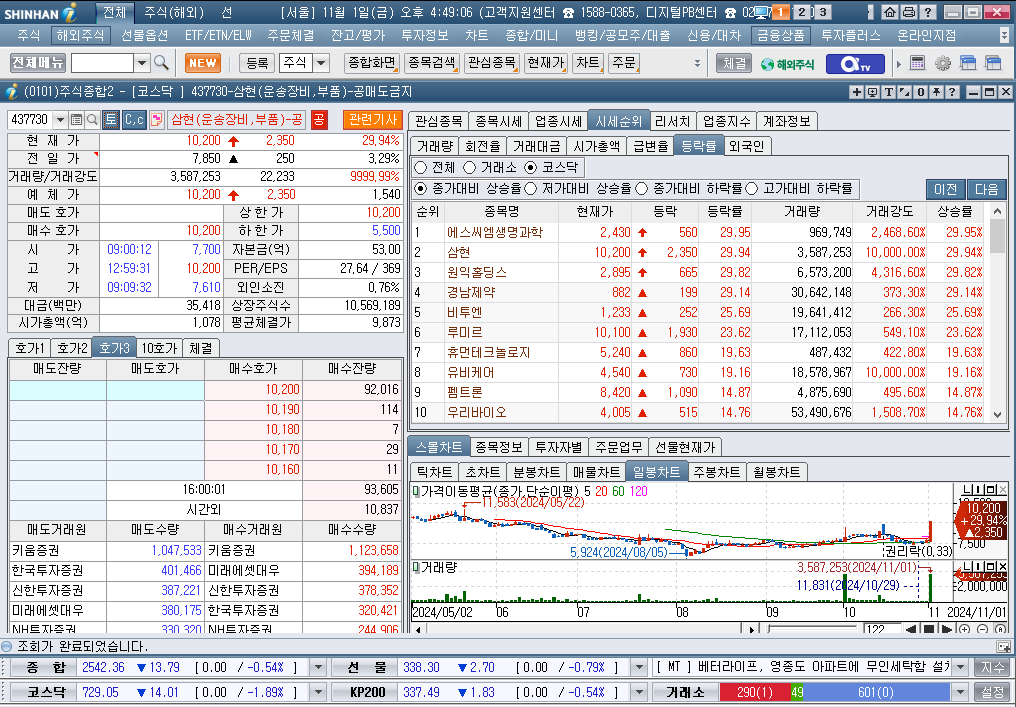Click the 0 icon in window title bar
Image resolution: width=1016 pixels, height=707 pixels.
click(x=920, y=92)
